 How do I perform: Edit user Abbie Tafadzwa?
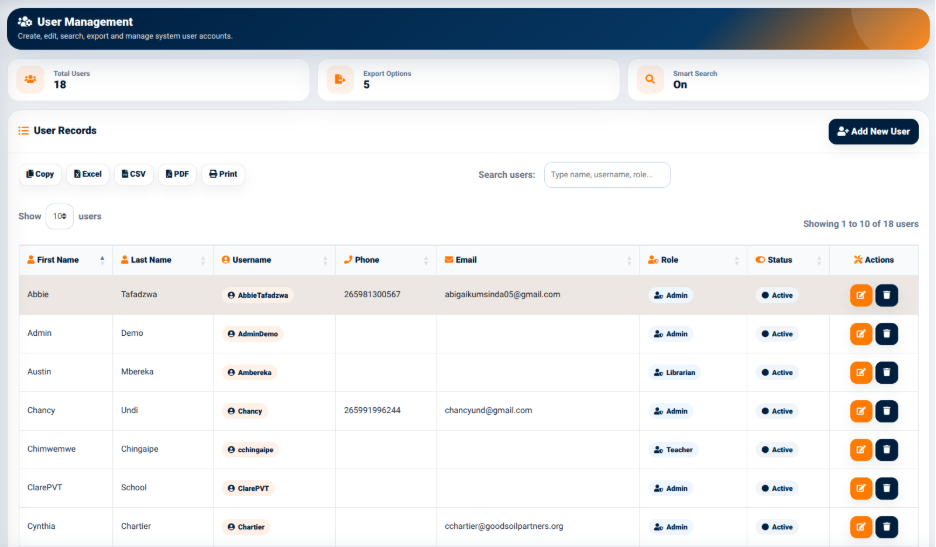(x=861, y=295)
